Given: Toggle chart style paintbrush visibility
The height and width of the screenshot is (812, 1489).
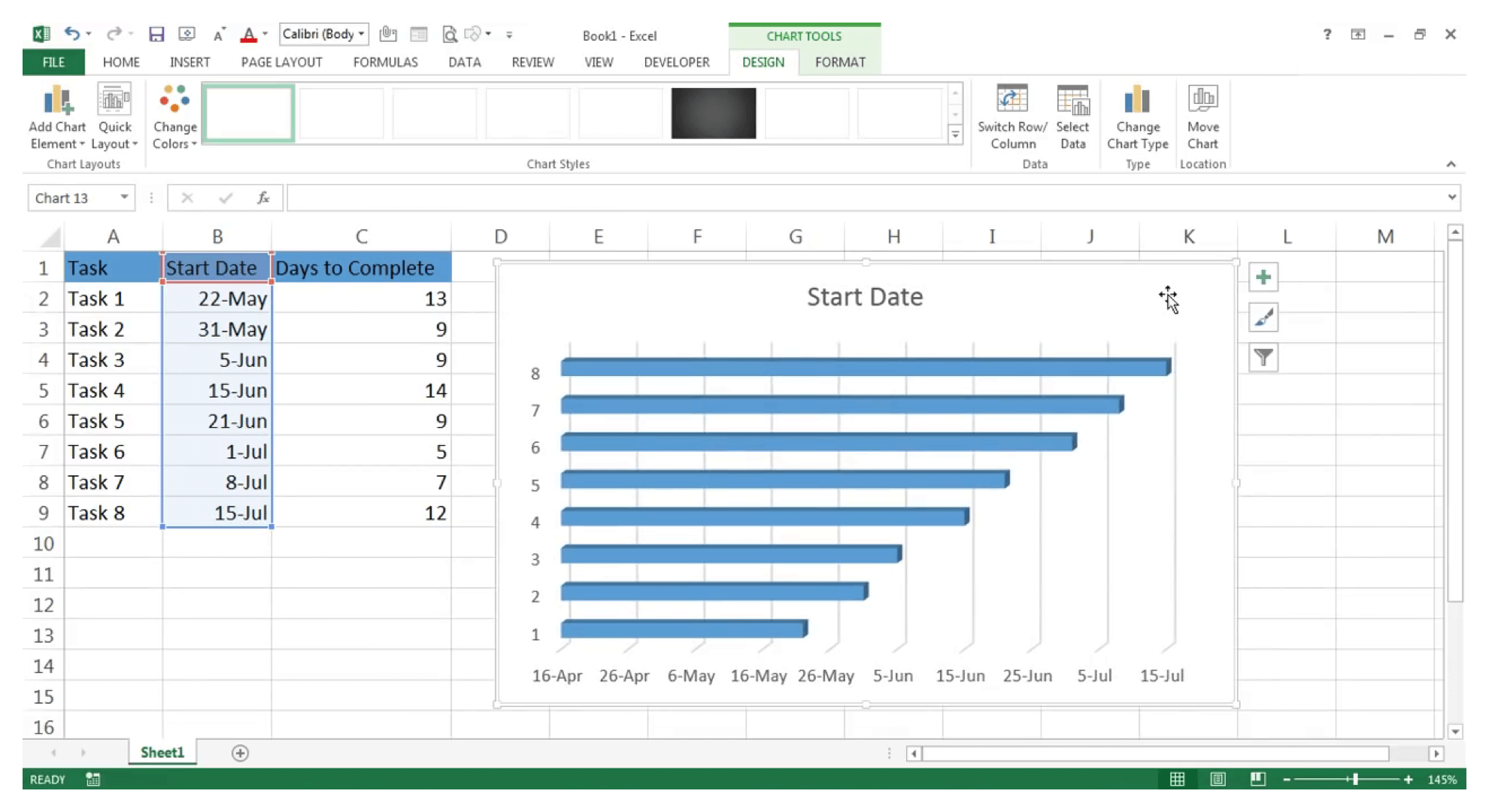Looking at the screenshot, I should coord(1263,317).
